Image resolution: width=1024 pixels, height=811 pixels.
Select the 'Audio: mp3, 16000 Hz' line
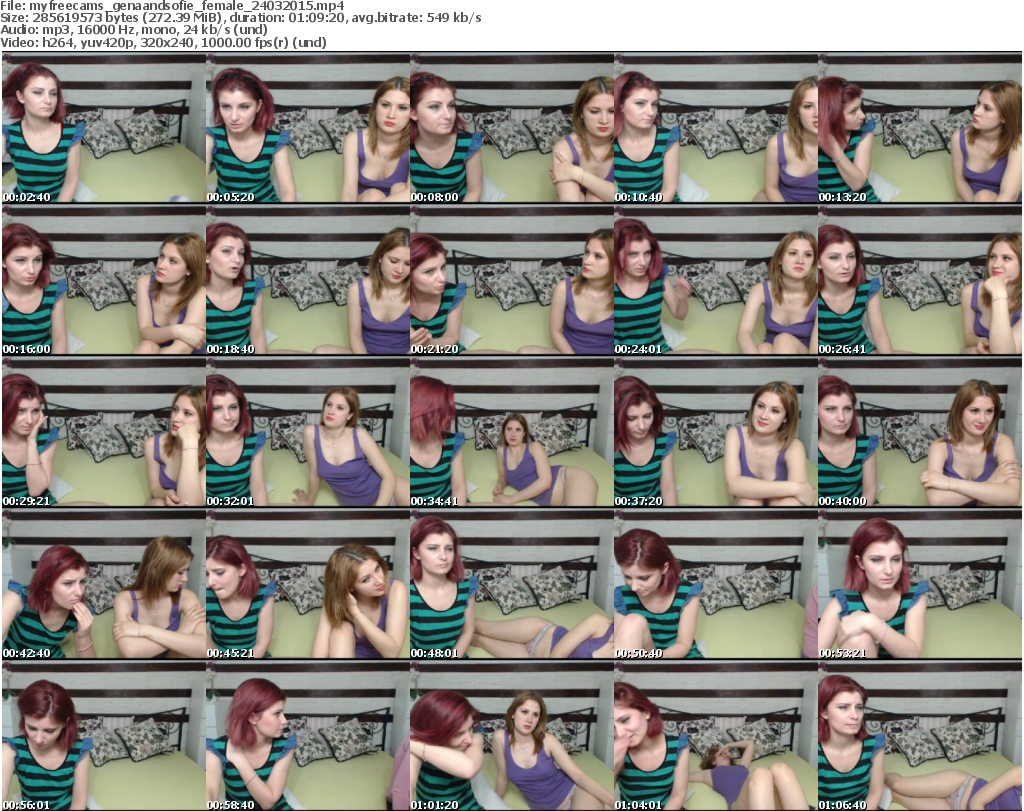[x=134, y=30]
